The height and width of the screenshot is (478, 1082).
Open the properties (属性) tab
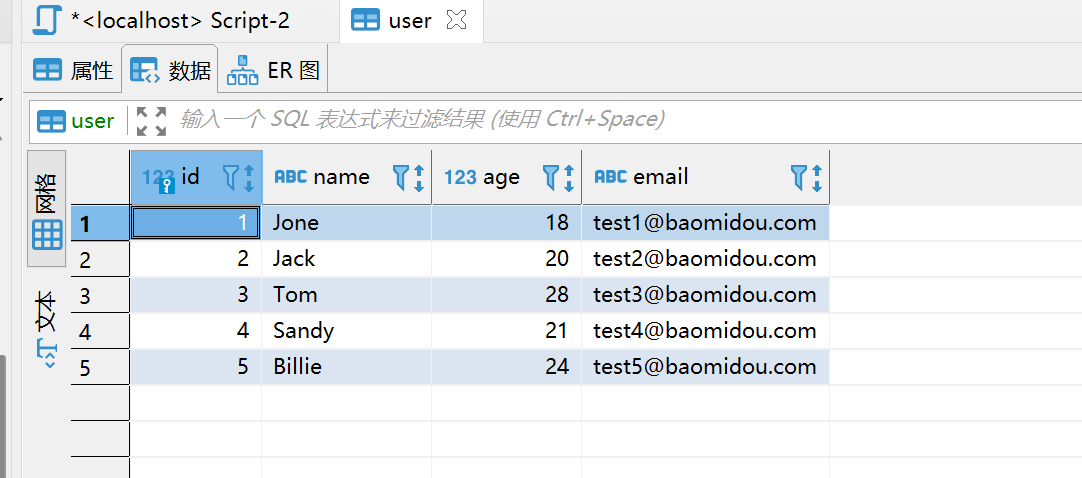73,70
